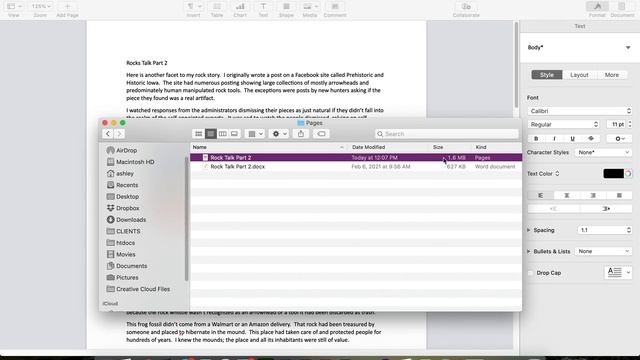Open the Body paragraph style dropdown

(x=580, y=47)
